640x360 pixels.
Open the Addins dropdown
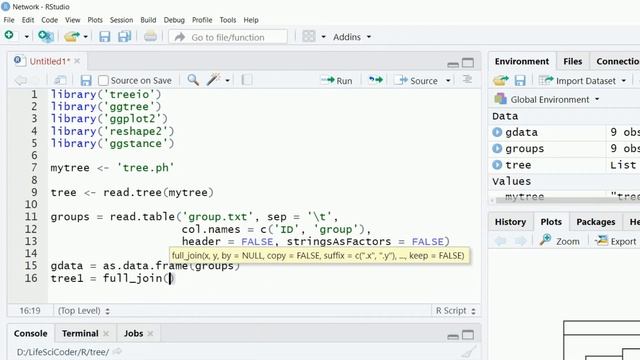[x=352, y=37]
